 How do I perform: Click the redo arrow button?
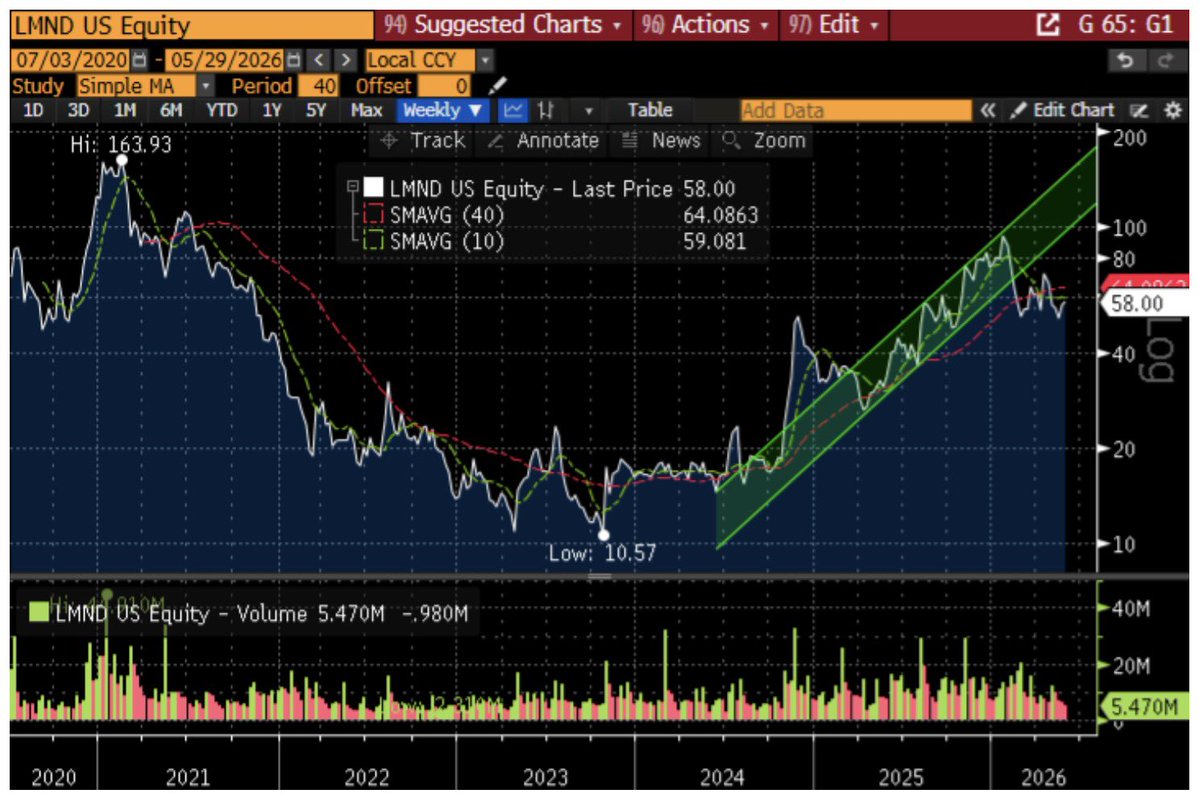[1165, 60]
